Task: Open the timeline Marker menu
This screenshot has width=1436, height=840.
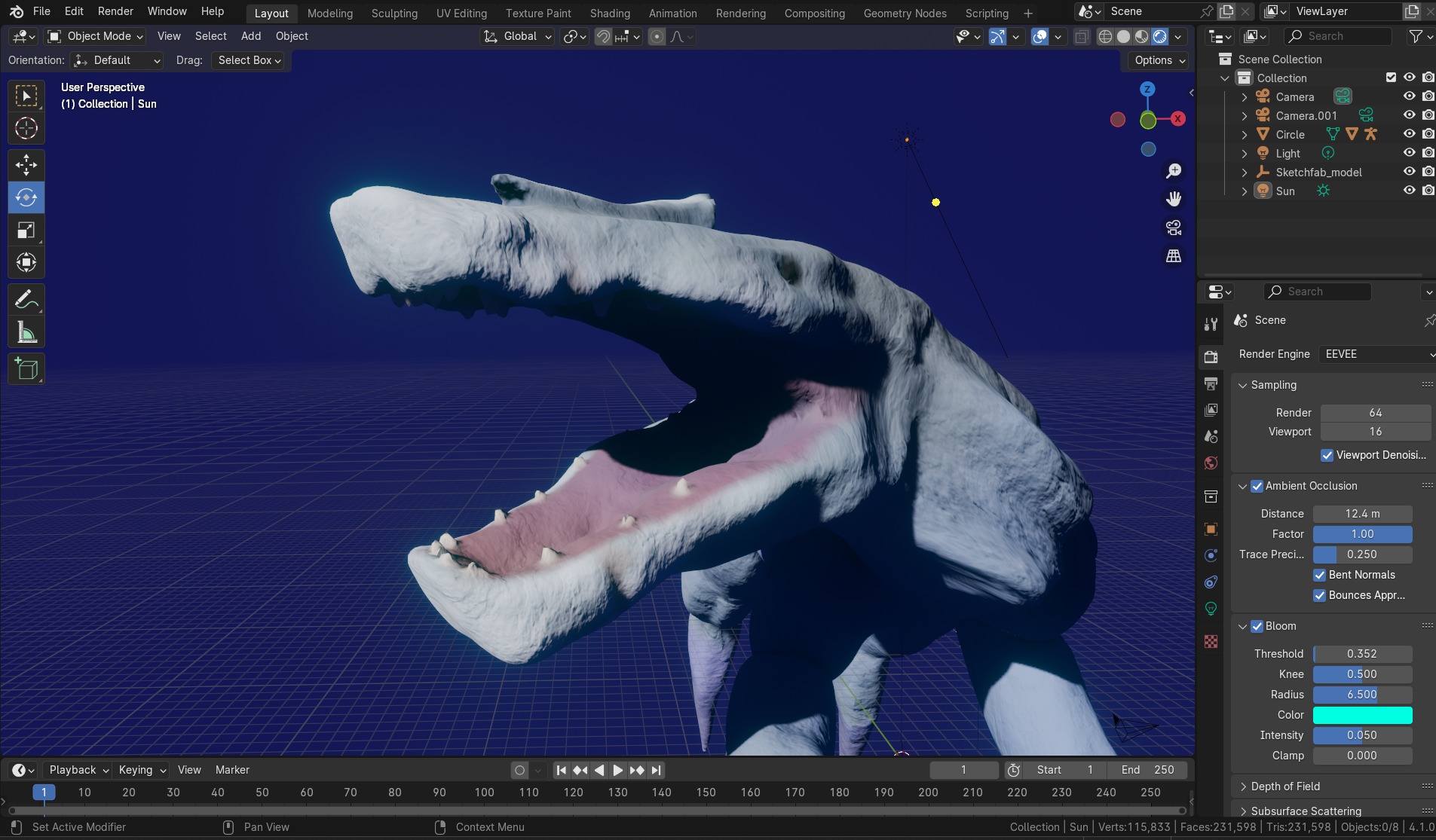Action: pos(232,770)
